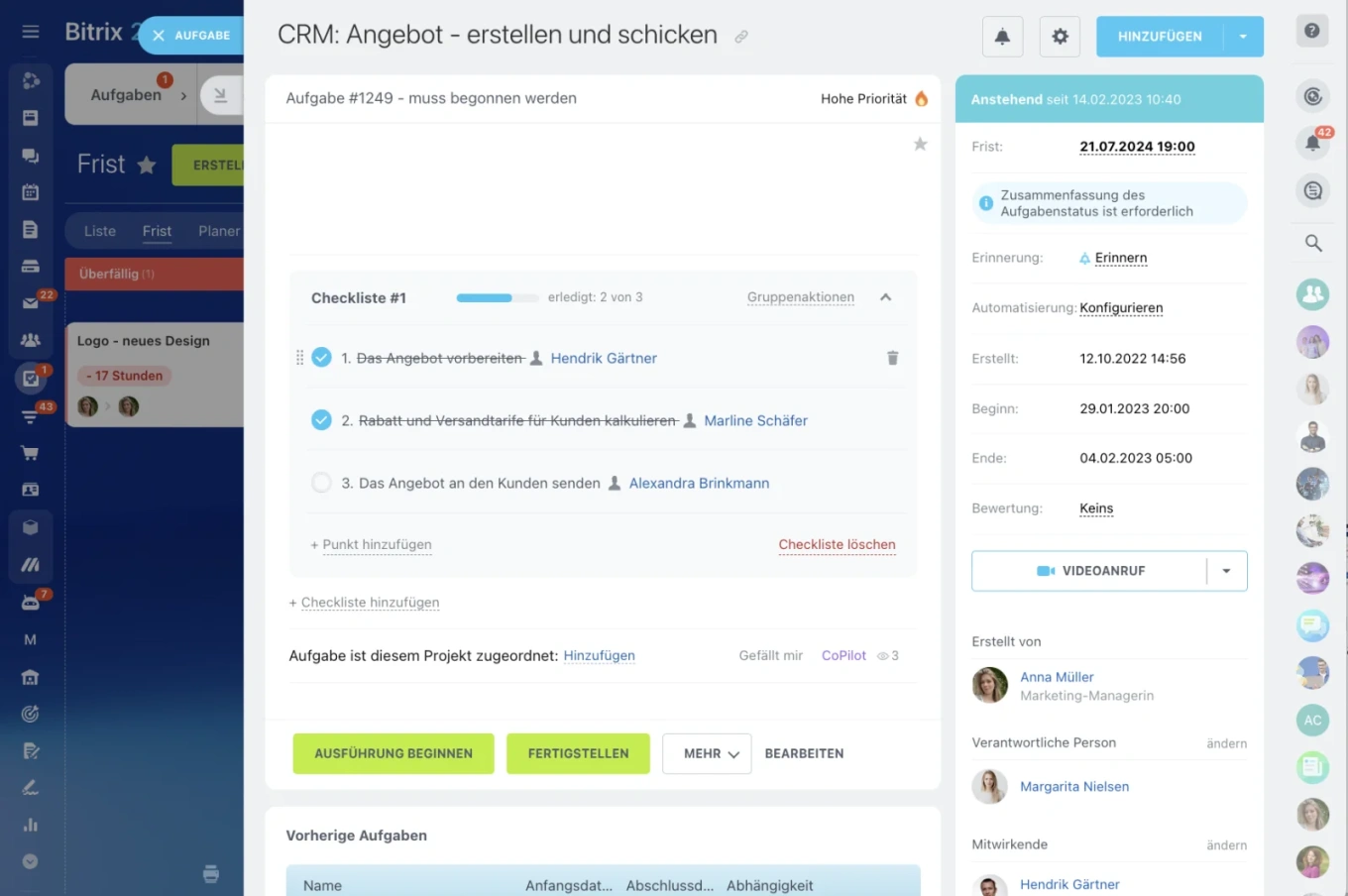Image resolution: width=1348 pixels, height=896 pixels.
Task: Click Anna Müller's profile avatar
Action: coord(989,685)
